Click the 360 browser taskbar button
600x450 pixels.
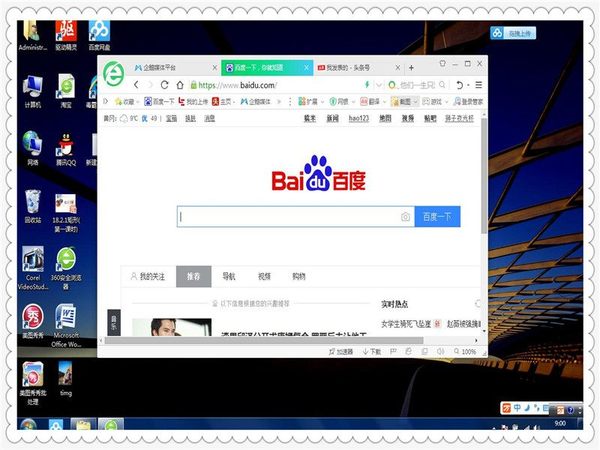tap(111, 424)
